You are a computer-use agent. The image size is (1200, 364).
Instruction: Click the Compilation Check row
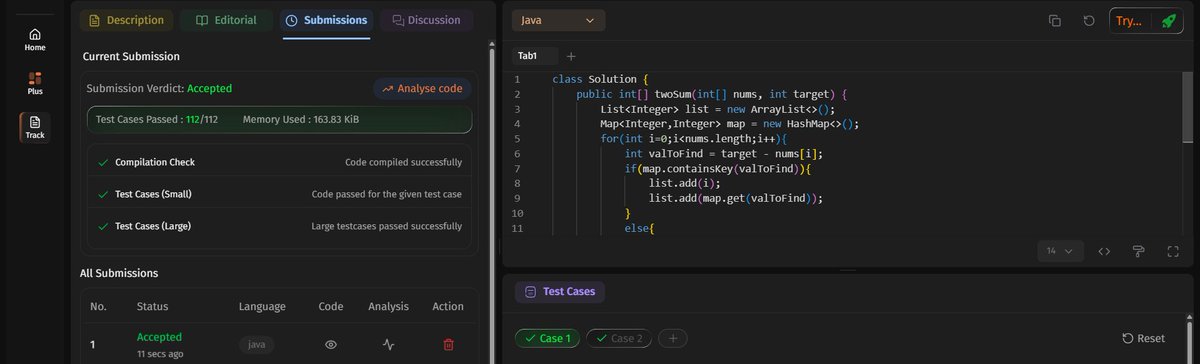coord(279,162)
